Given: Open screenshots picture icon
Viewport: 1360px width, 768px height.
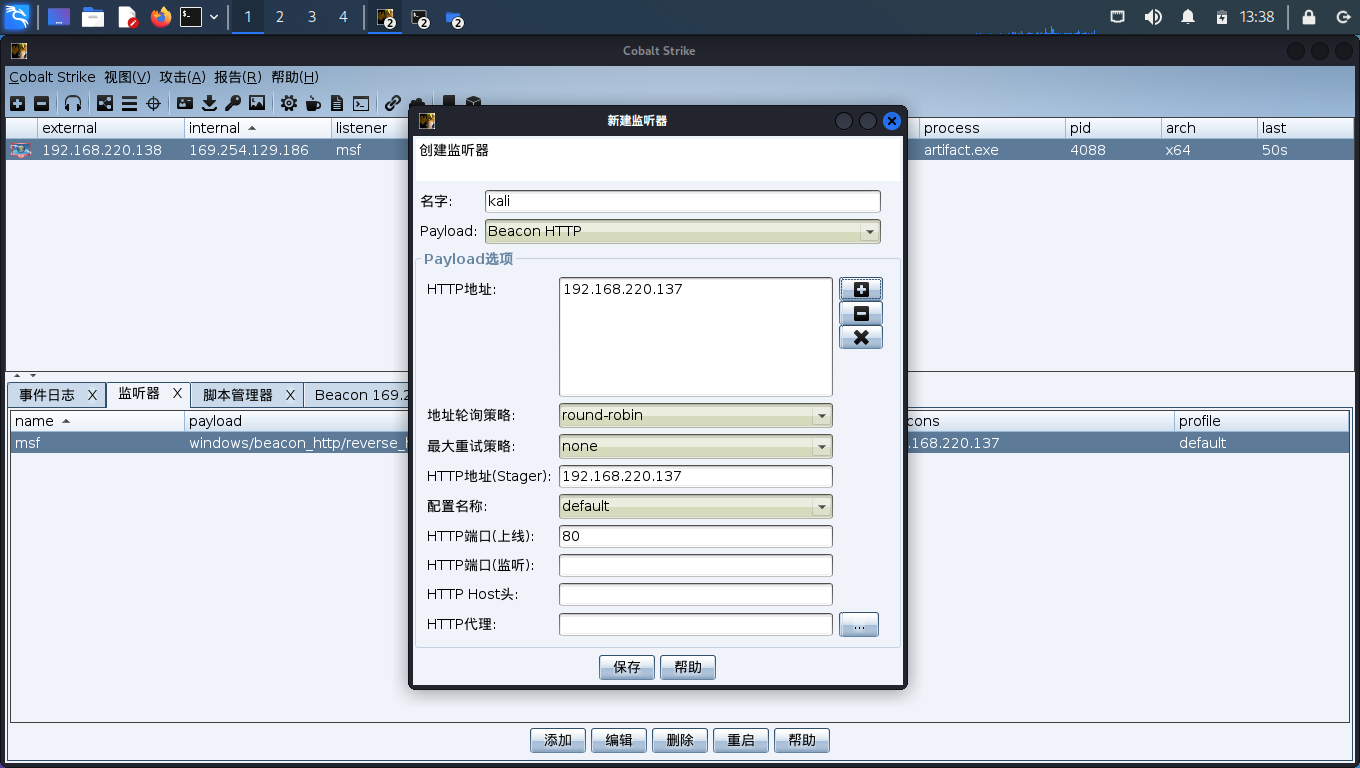Looking at the screenshot, I should coord(257,103).
